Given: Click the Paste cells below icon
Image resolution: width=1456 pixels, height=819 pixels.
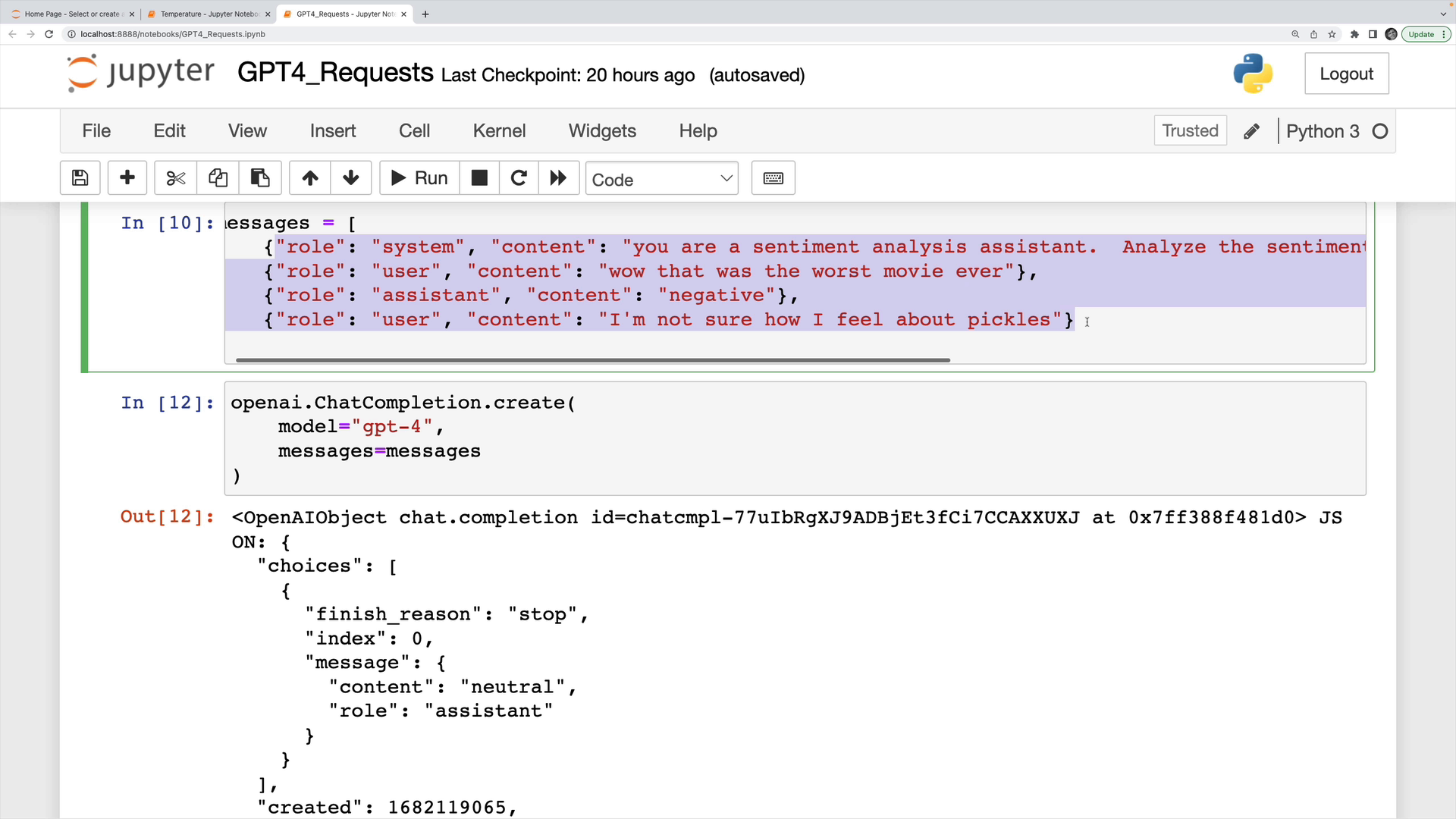Looking at the screenshot, I should point(261,179).
